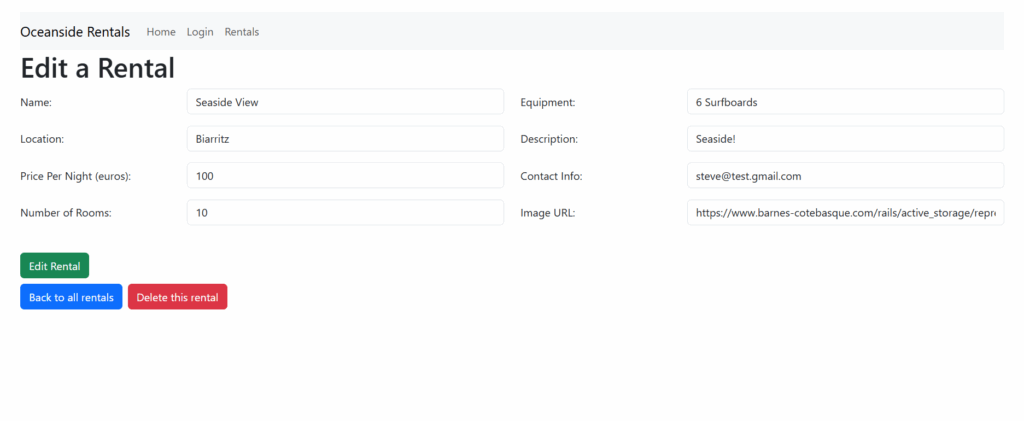This screenshot has width=1024, height=421.
Task: Click the "Price Per Night (euros):" label
Action: point(76,176)
